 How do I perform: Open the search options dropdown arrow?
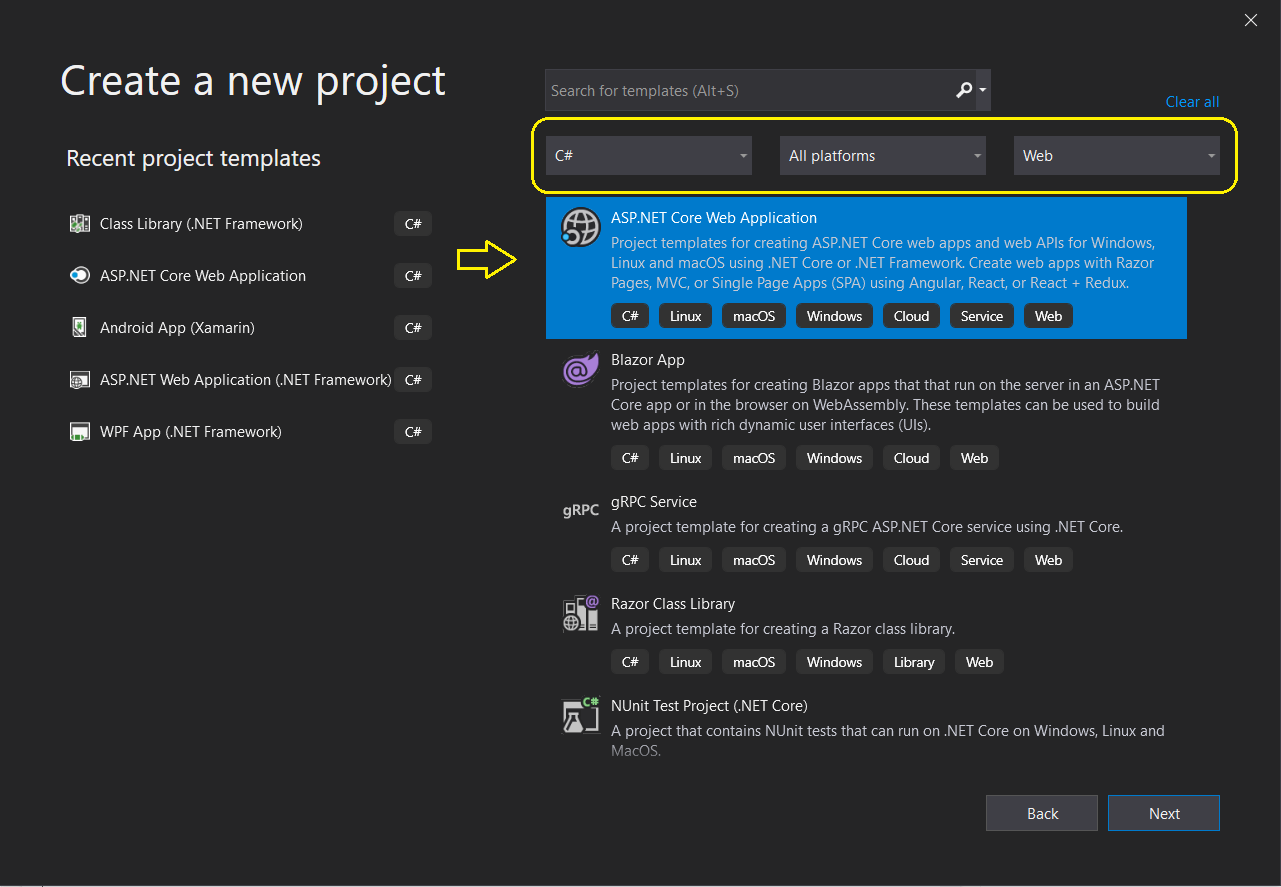click(983, 90)
